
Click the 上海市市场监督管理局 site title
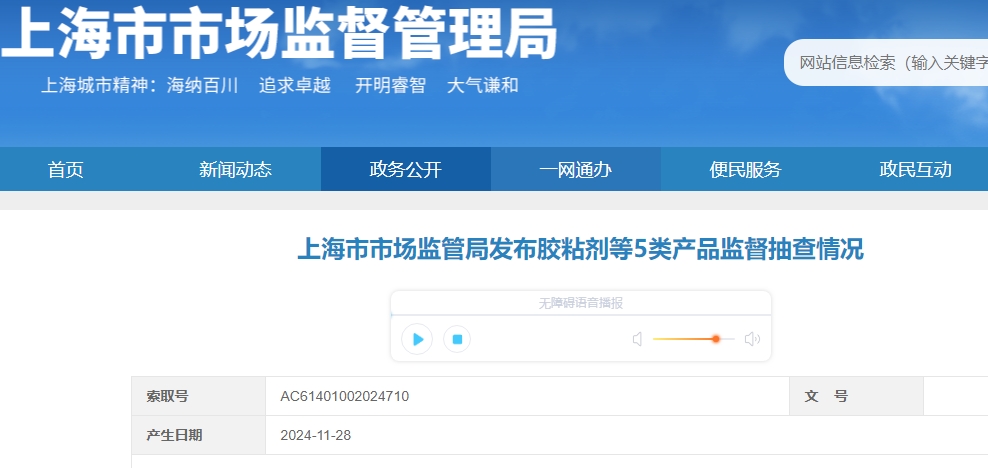point(280,33)
